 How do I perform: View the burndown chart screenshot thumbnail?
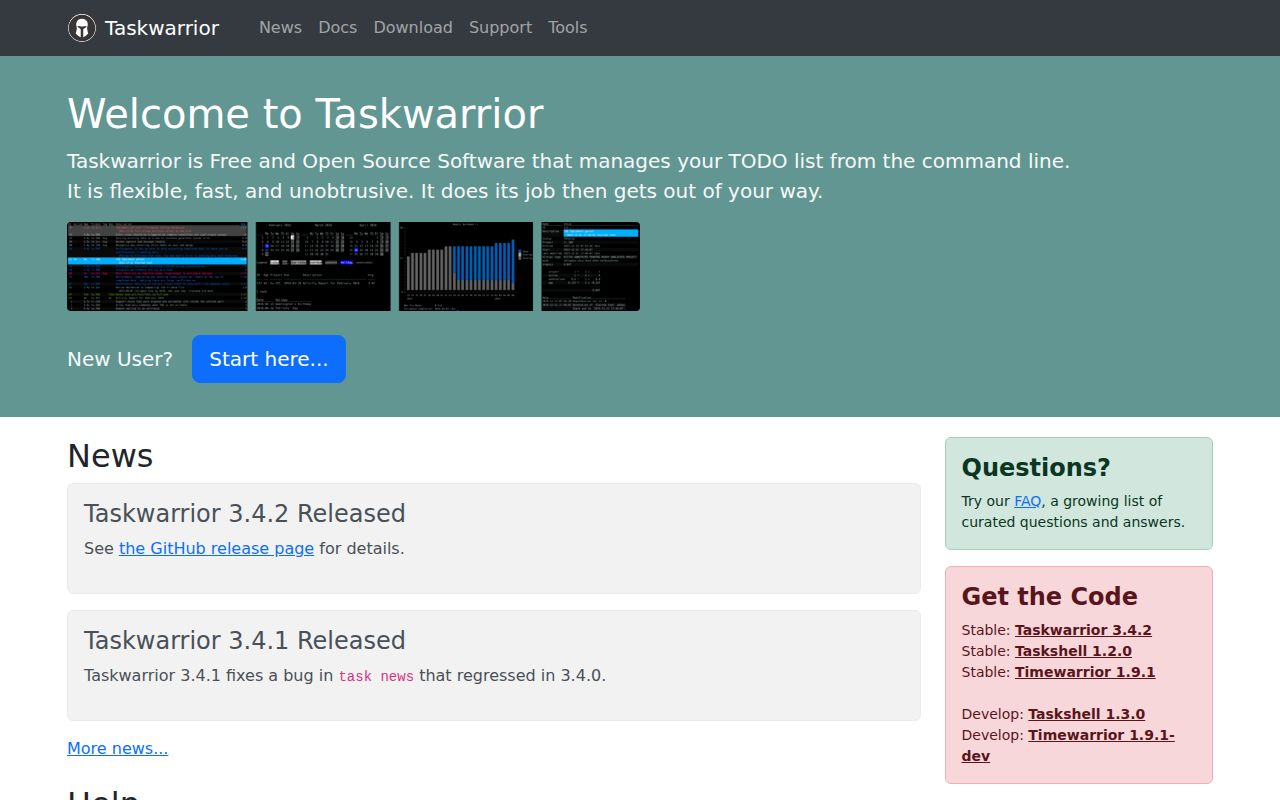tap(466, 266)
